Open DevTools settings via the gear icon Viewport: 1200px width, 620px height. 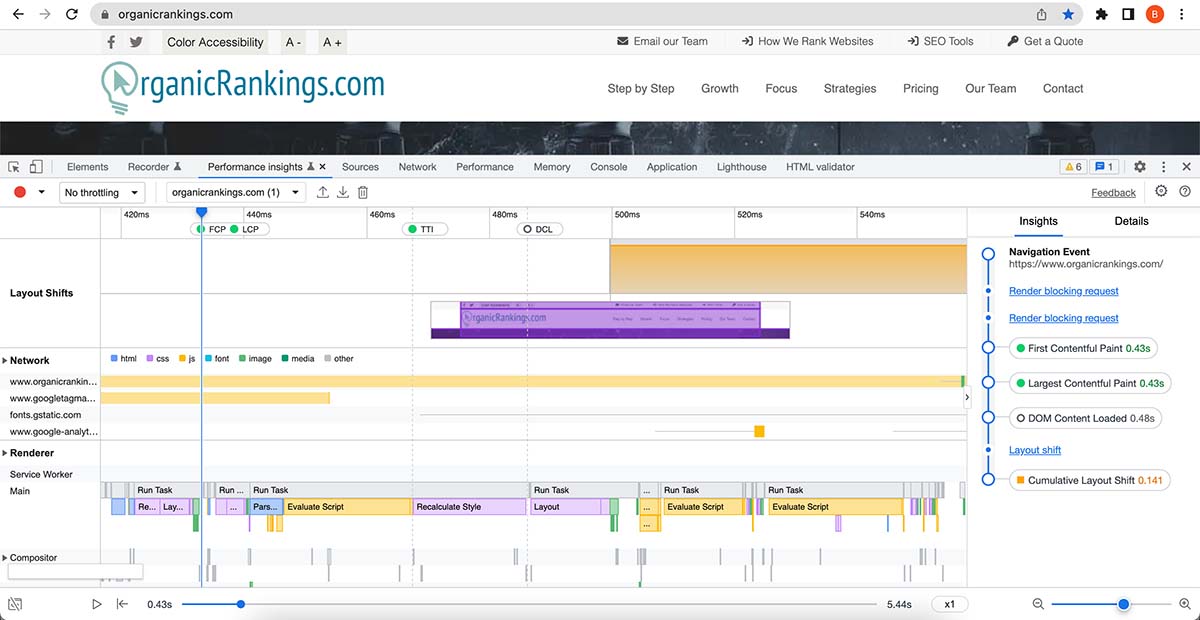point(1139,166)
